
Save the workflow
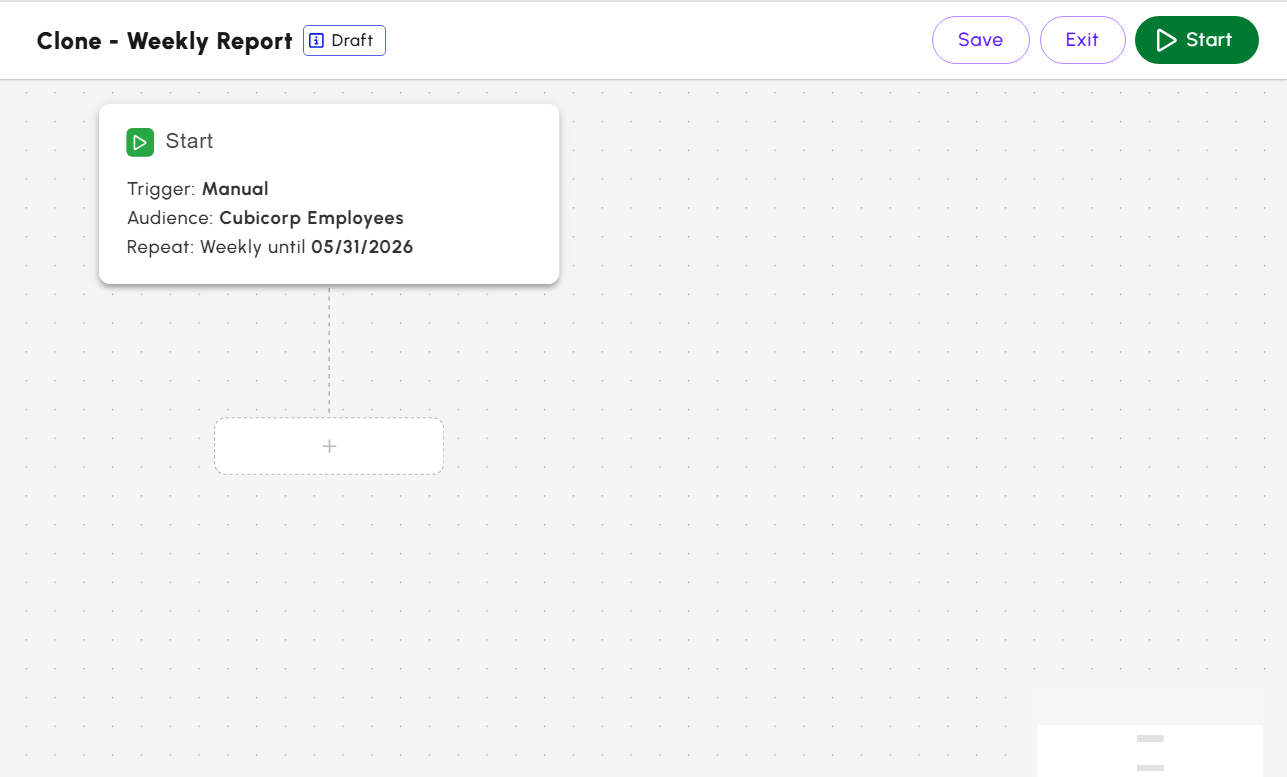[980, 40]
